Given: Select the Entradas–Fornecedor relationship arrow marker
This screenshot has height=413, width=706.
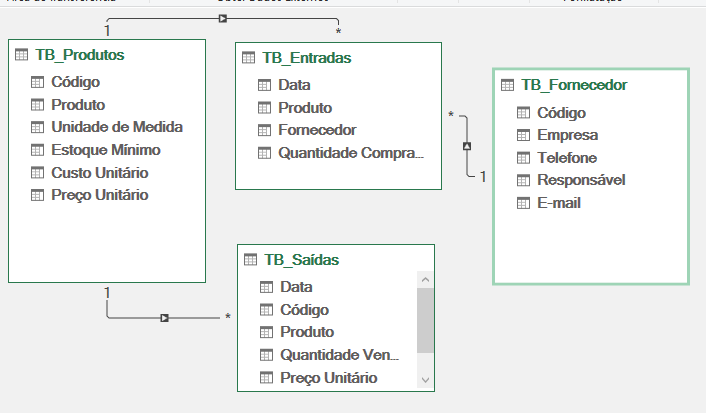Looking at the screenshot, I should point(467,146).
